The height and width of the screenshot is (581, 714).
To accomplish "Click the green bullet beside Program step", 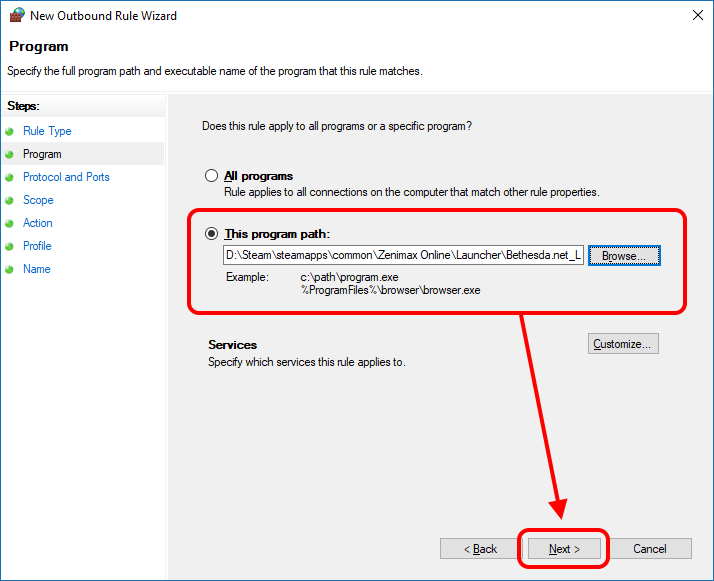I will tap(10, 155).
